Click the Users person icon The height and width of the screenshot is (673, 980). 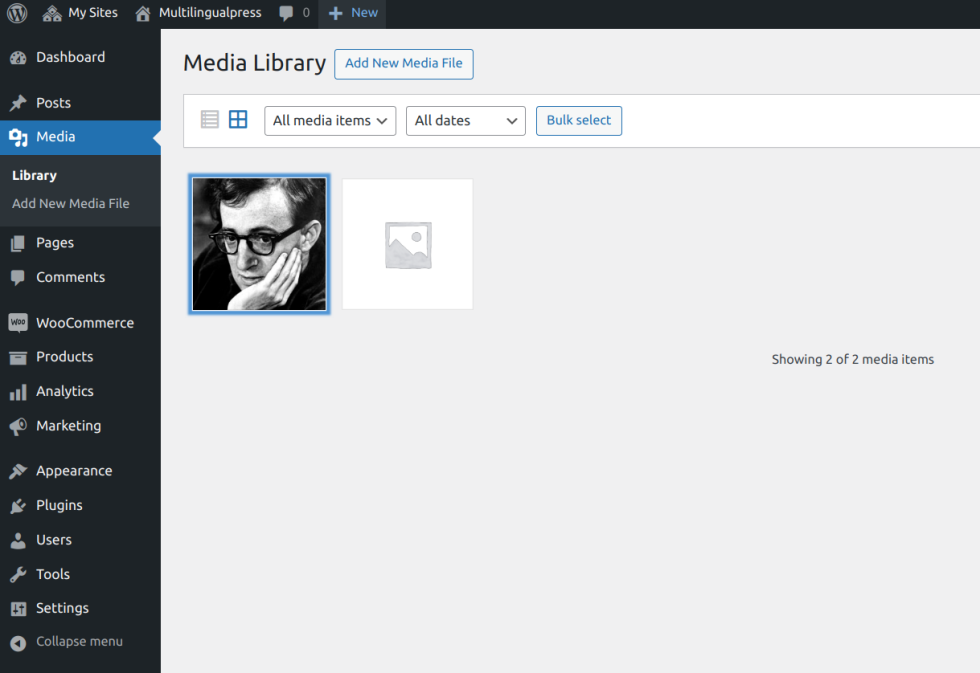18,541
